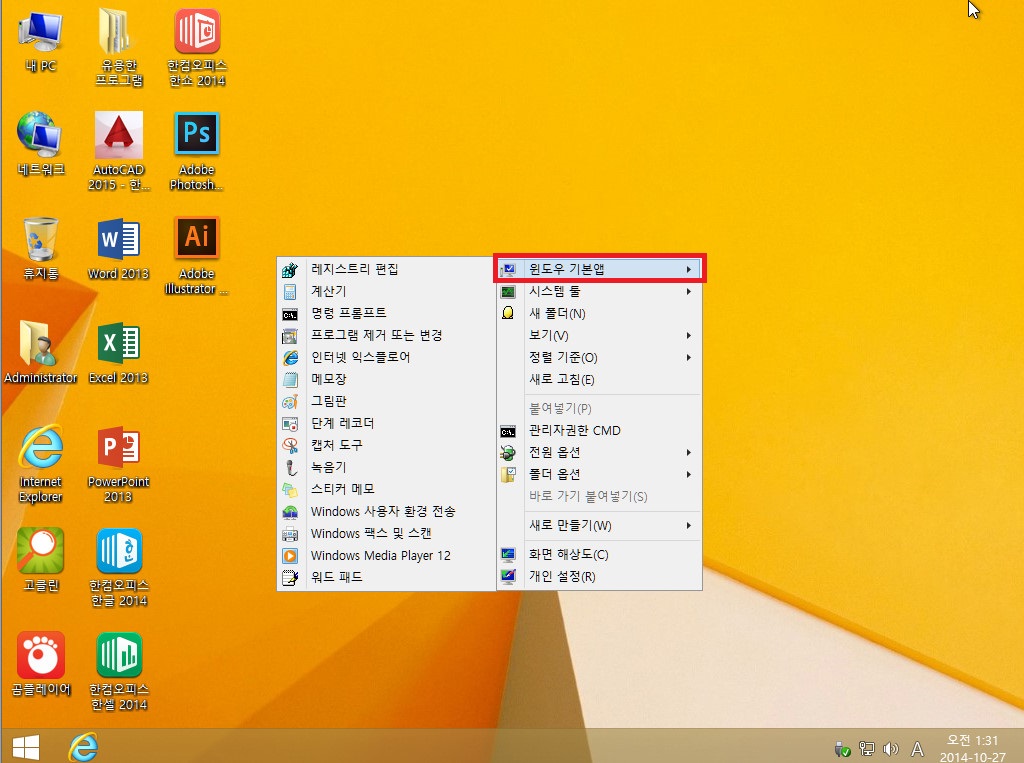1024x763 pixels.
Task: Select the Internet Explorer desktop icon
Action: [40, 463]
